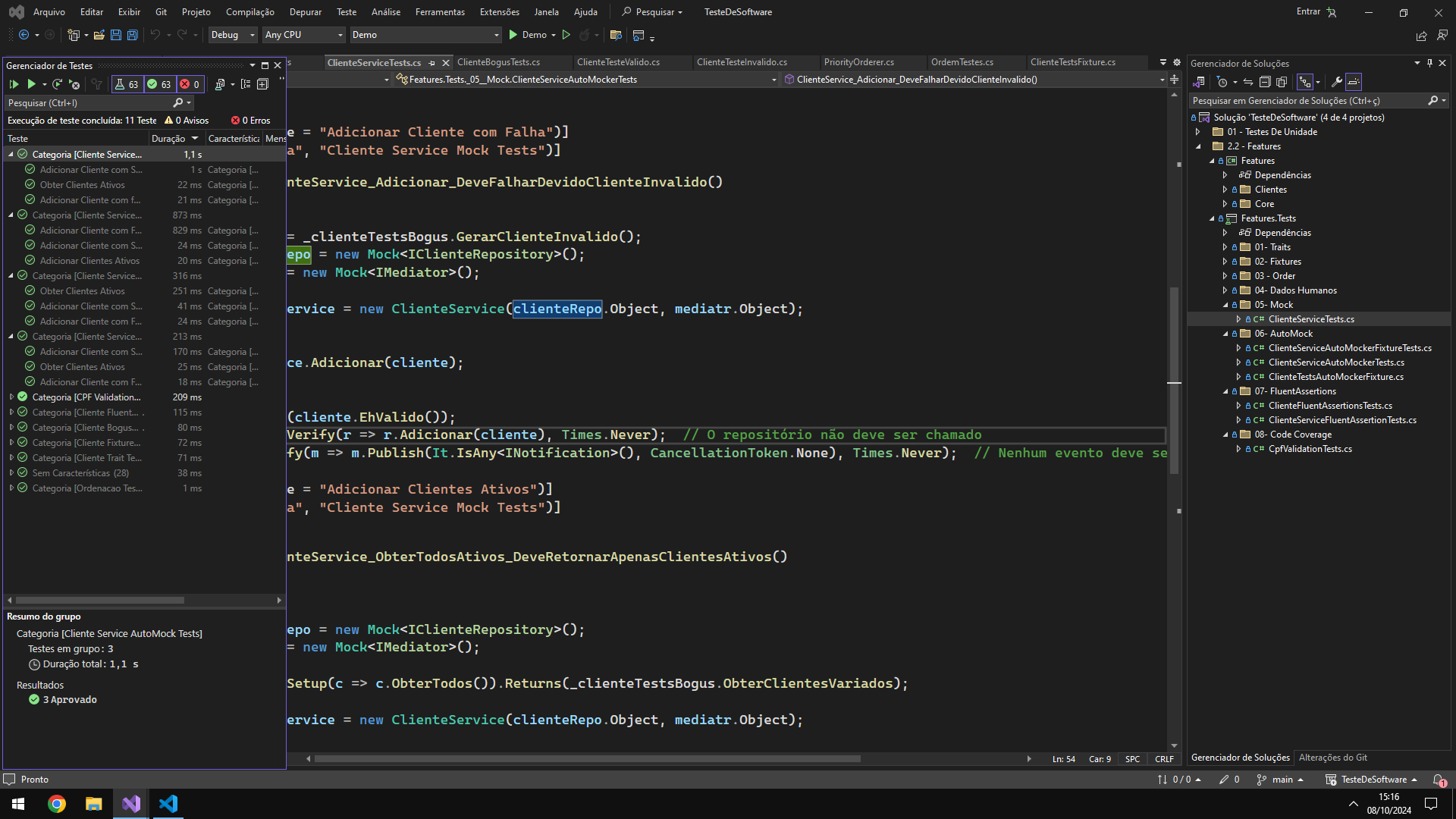Open the Compilação menu

pos(249,12)
